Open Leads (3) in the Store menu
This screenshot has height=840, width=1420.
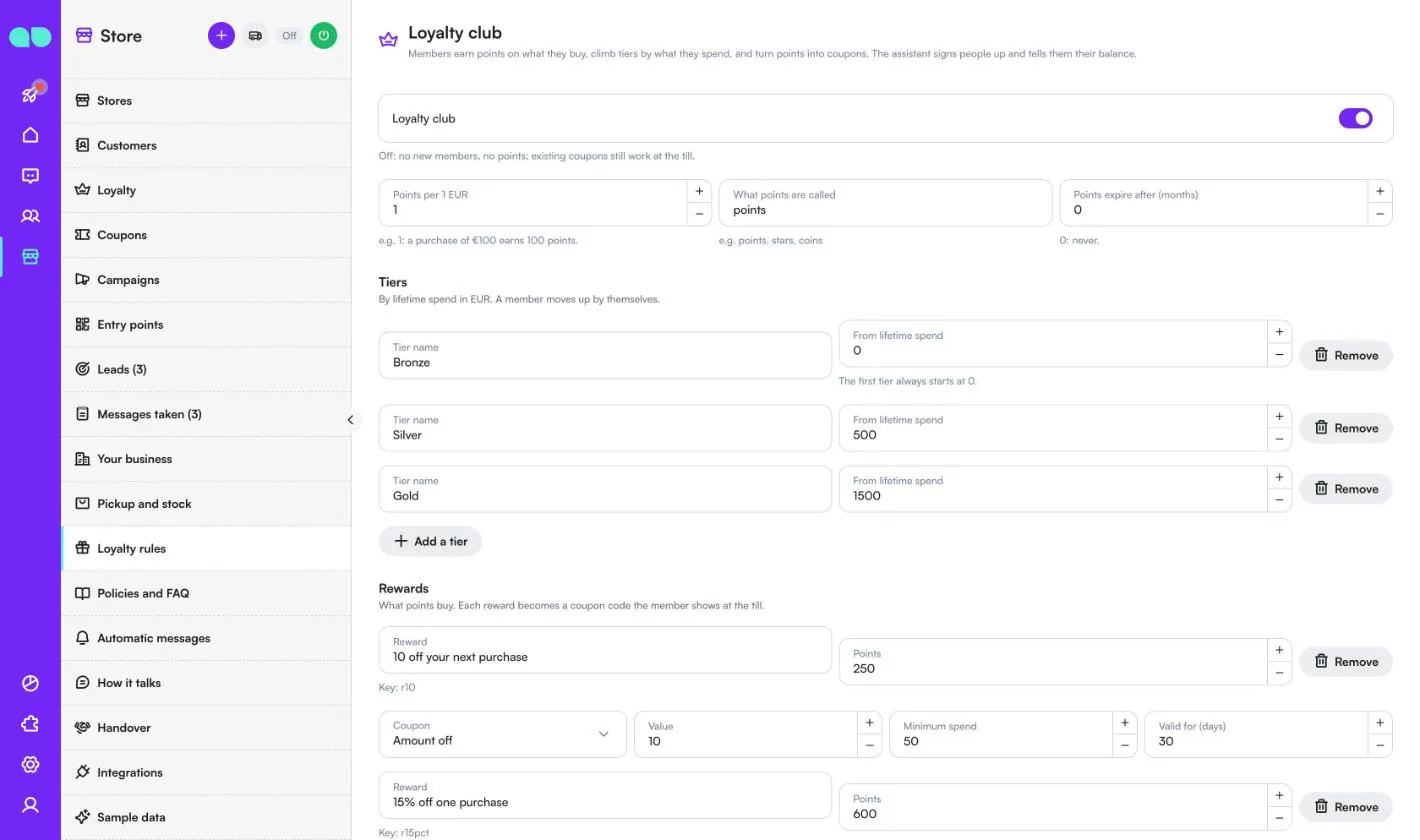tap(206, 369)
